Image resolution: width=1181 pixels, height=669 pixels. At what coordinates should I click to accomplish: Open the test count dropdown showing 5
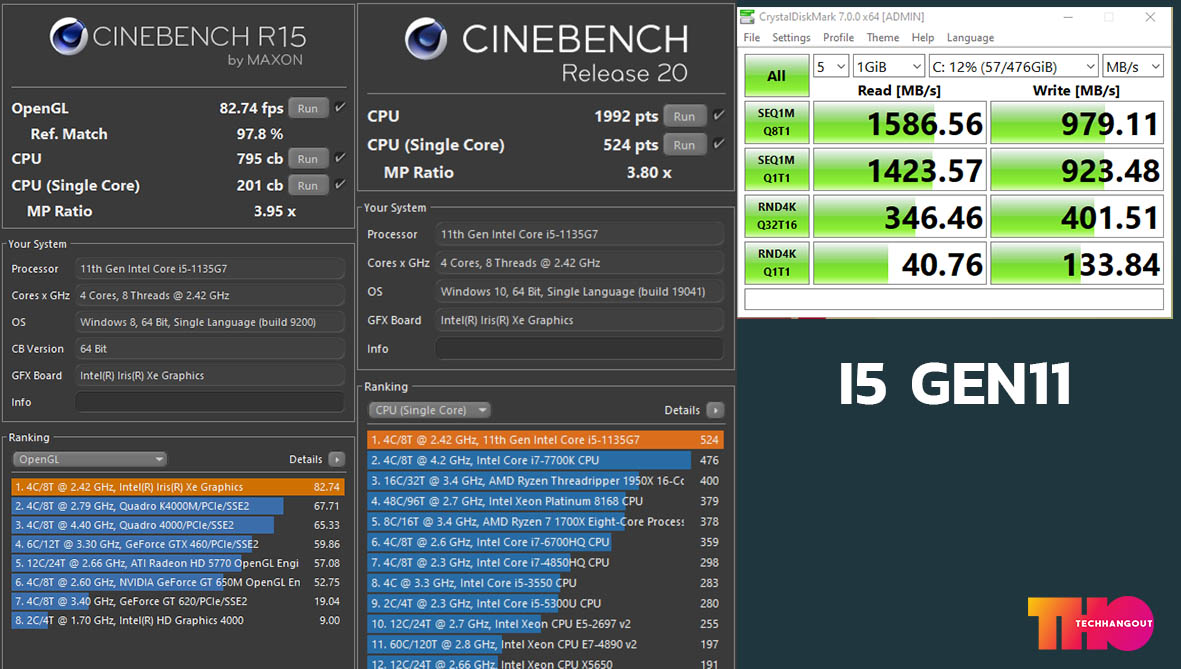click(x=831, y=66)
